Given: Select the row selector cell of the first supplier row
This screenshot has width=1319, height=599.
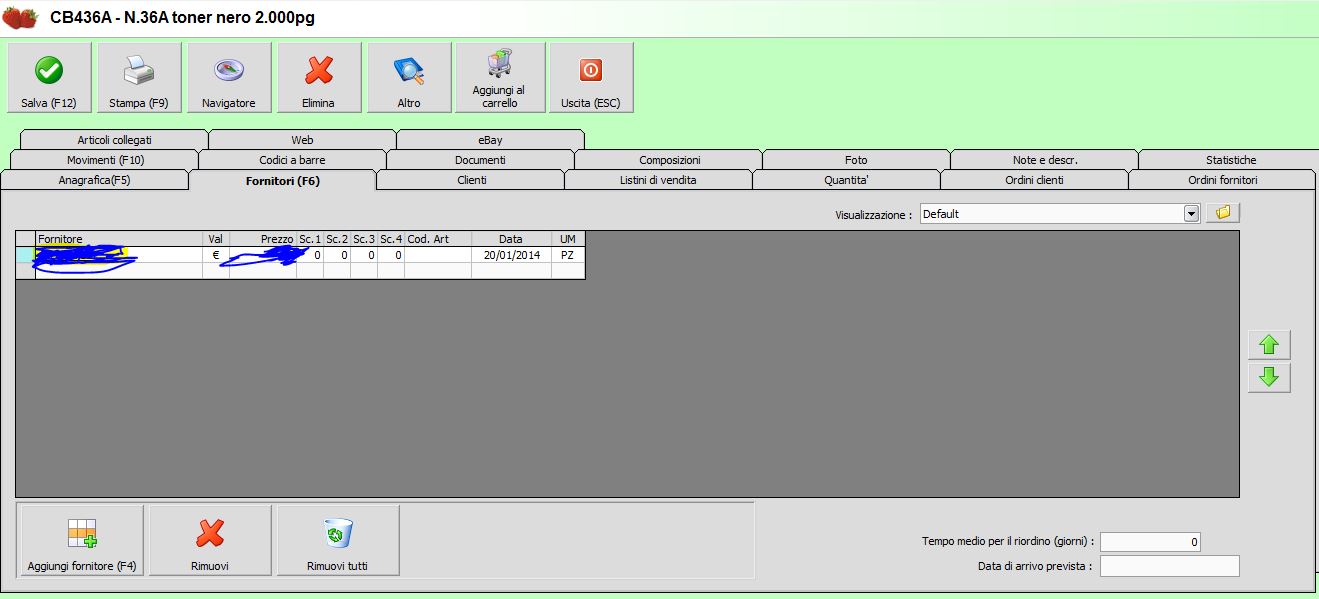Looking at the screenshot, I should point(26,255).
